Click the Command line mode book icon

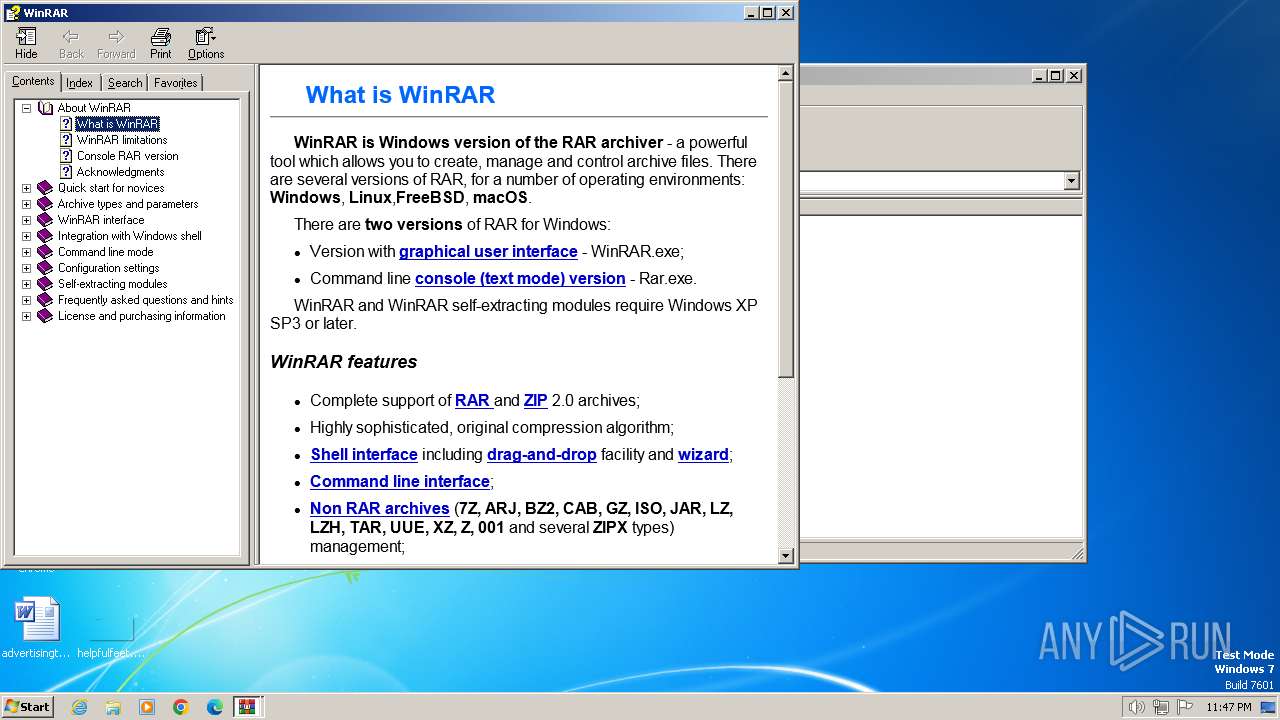(45, 252)
